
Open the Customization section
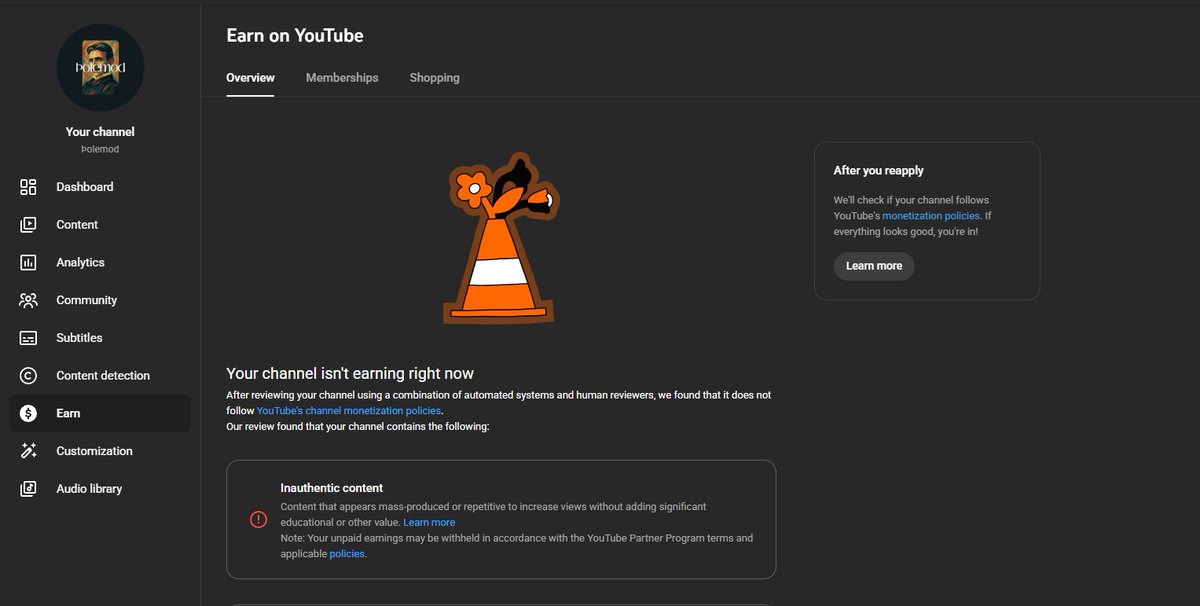[x=100, y=451]
